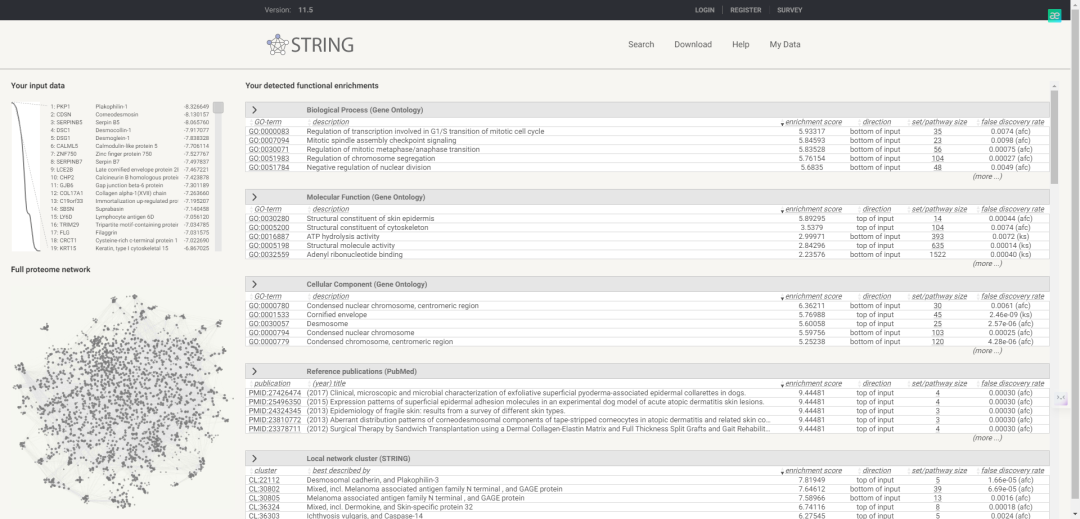Image resolution: width=1080 pixels, height=519 pixels.
Task: Sort Biological Process by false discovery rate
Action: pyautogui.click(x=1012, y=122)
